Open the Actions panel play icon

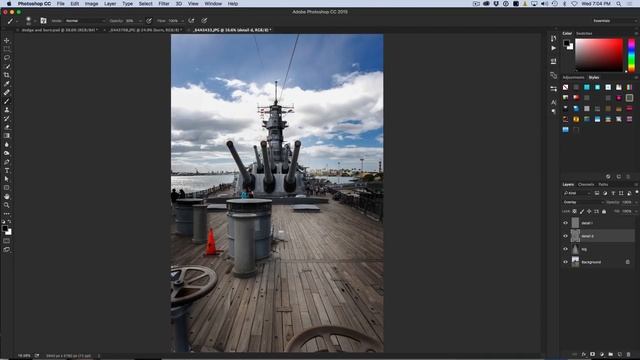point(553,48)
